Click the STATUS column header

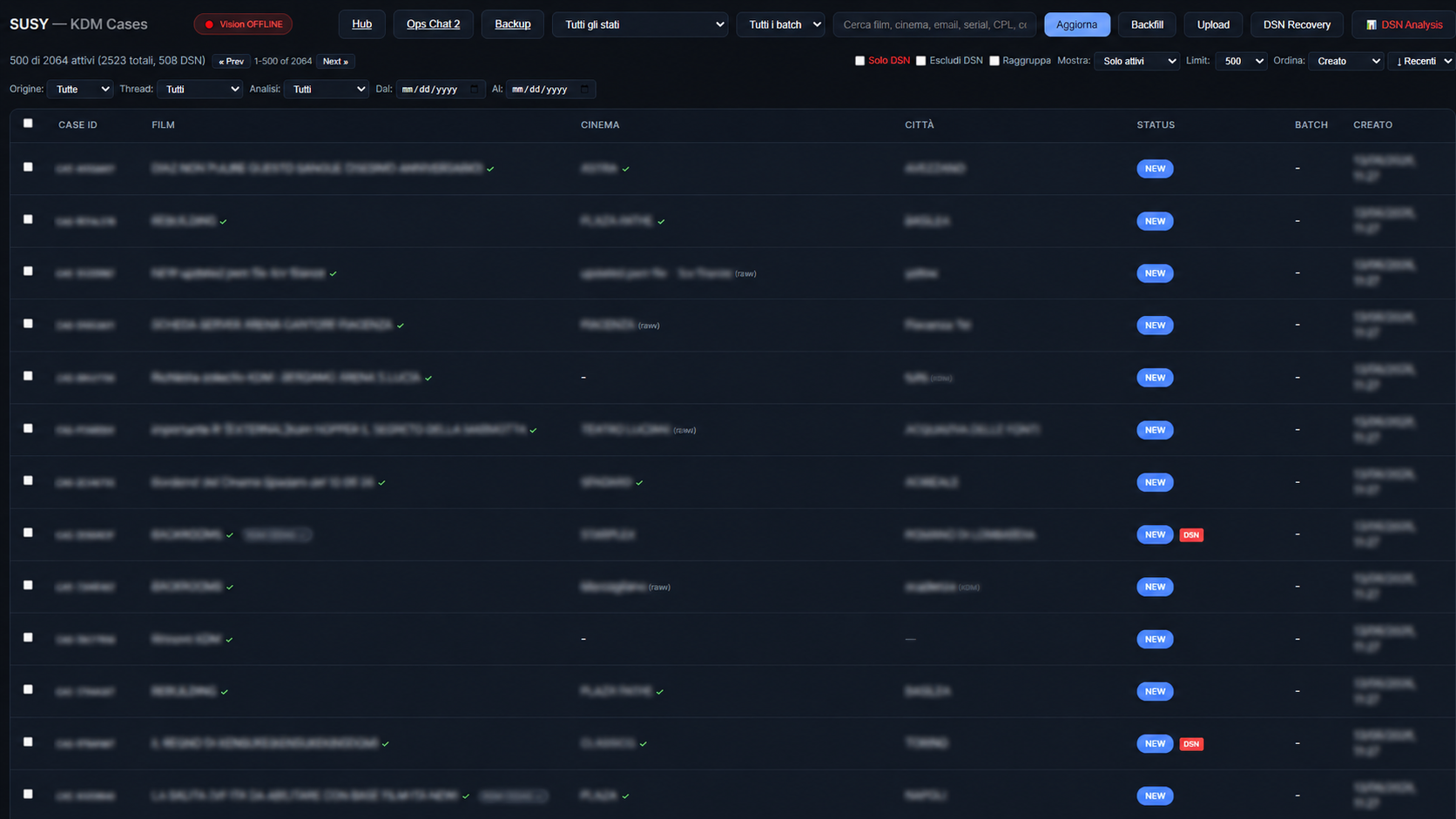coord(1156,124)
